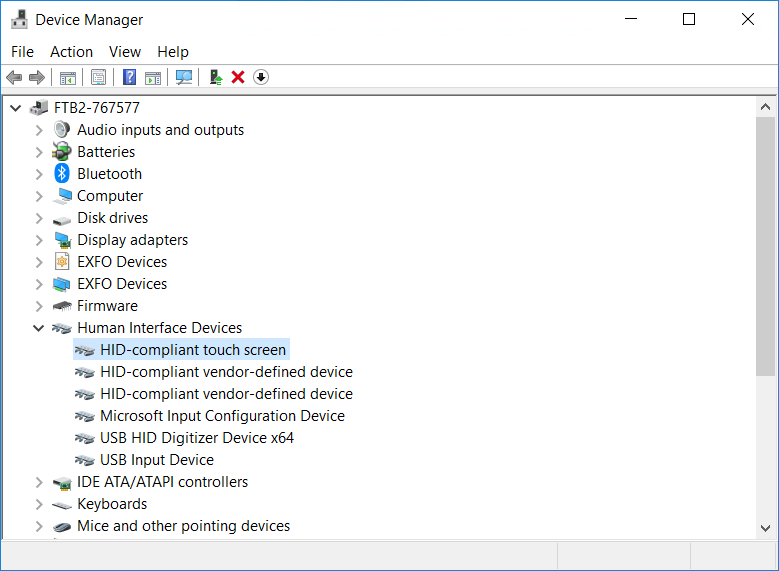Screen dimensions: 779x571
Task: Select HID-compliant touch screen
Action: tap(193, 350)
